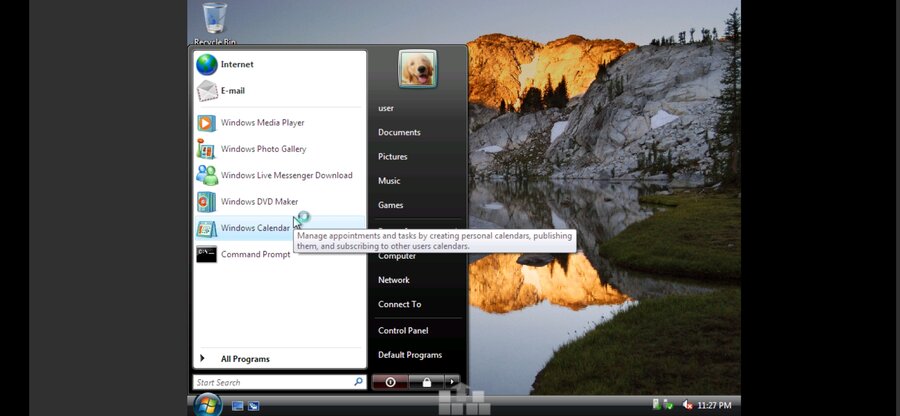Screen dimensions: 900x416
Task: Open the Recycle Bin on desktop
Action: coord(215,24)
